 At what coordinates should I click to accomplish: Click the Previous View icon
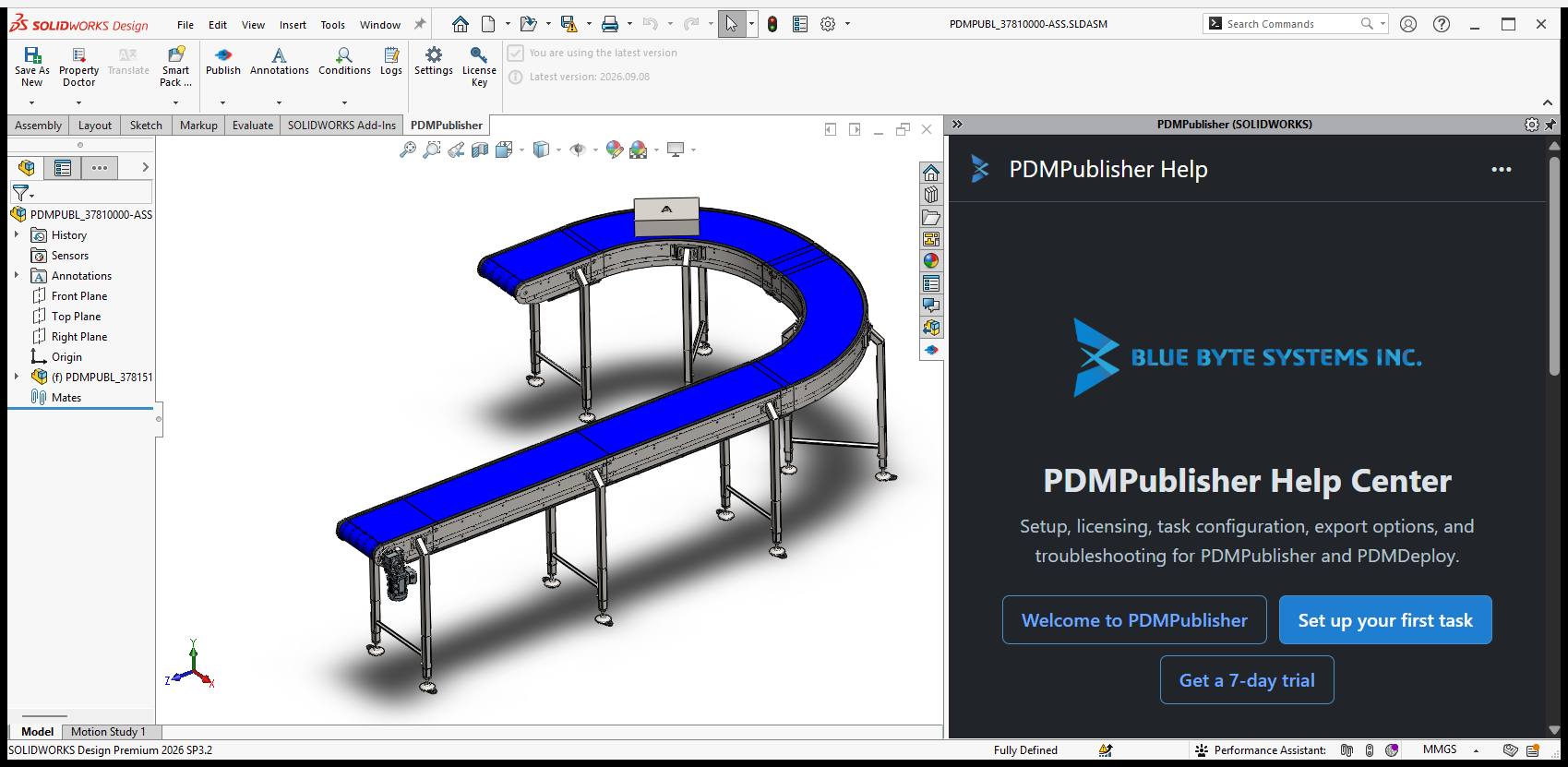(x=456, y=150)
